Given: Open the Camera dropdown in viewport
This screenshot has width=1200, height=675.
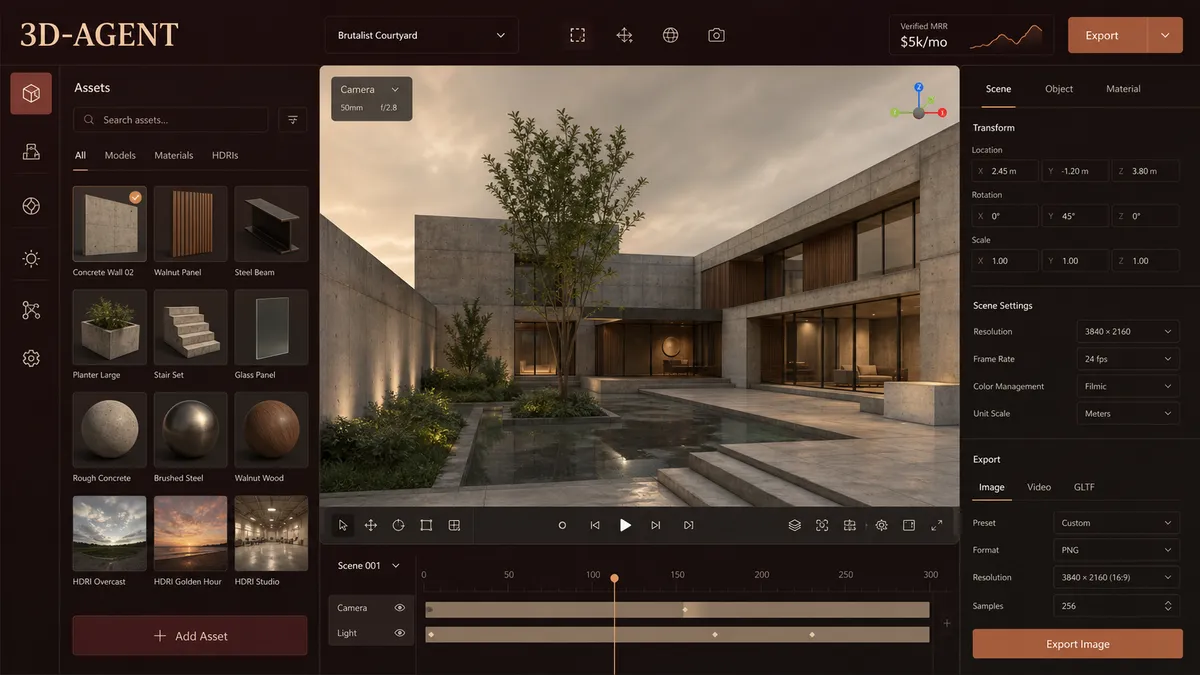Looking at the screenshot, I should 371,89.
